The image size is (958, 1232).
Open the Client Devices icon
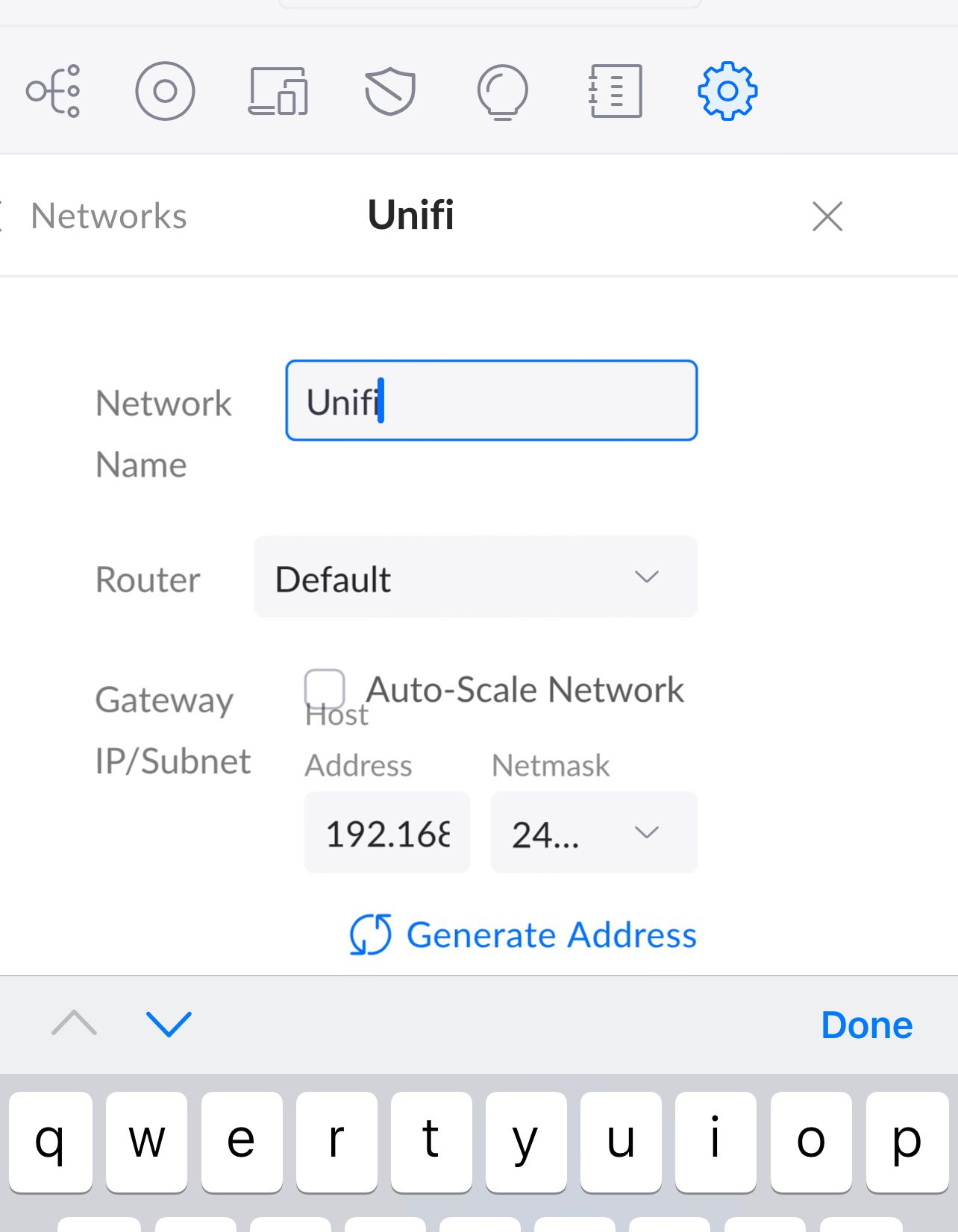pos(278,91)
